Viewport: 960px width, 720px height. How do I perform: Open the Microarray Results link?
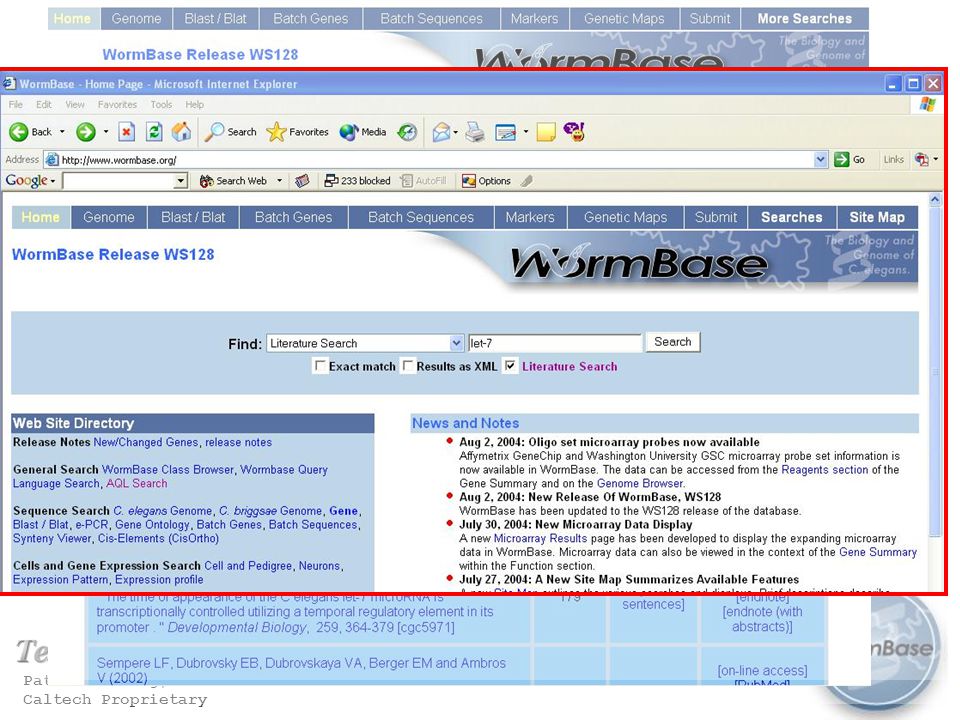540,538
